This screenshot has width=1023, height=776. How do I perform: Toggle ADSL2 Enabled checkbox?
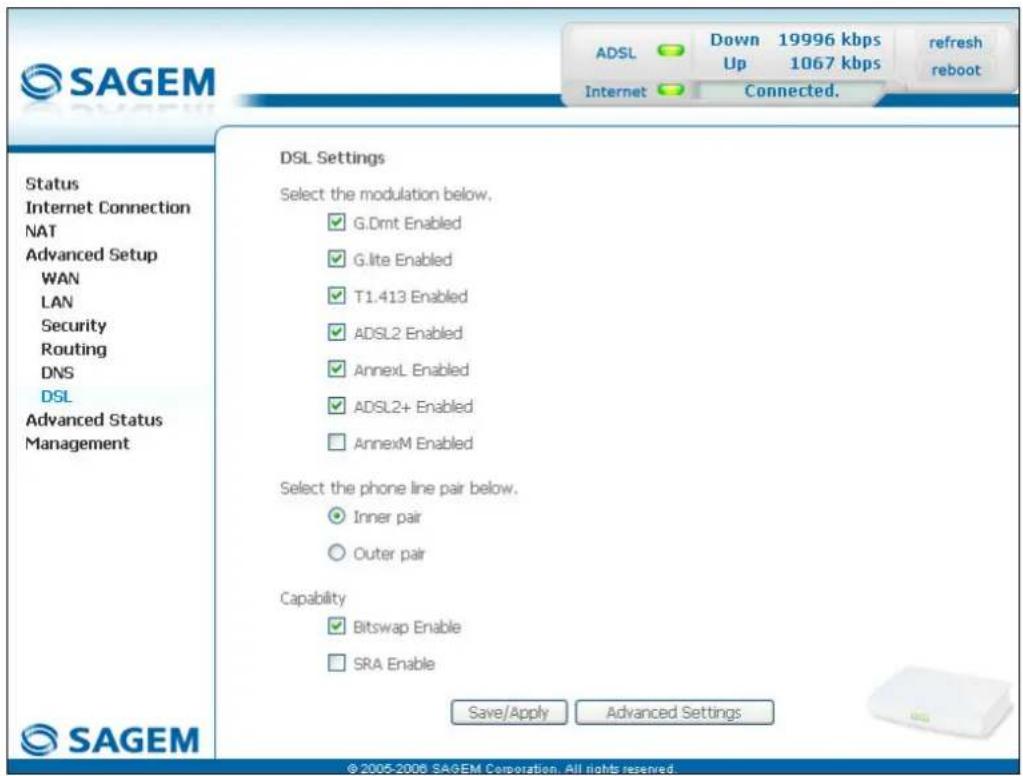(336, 332)
